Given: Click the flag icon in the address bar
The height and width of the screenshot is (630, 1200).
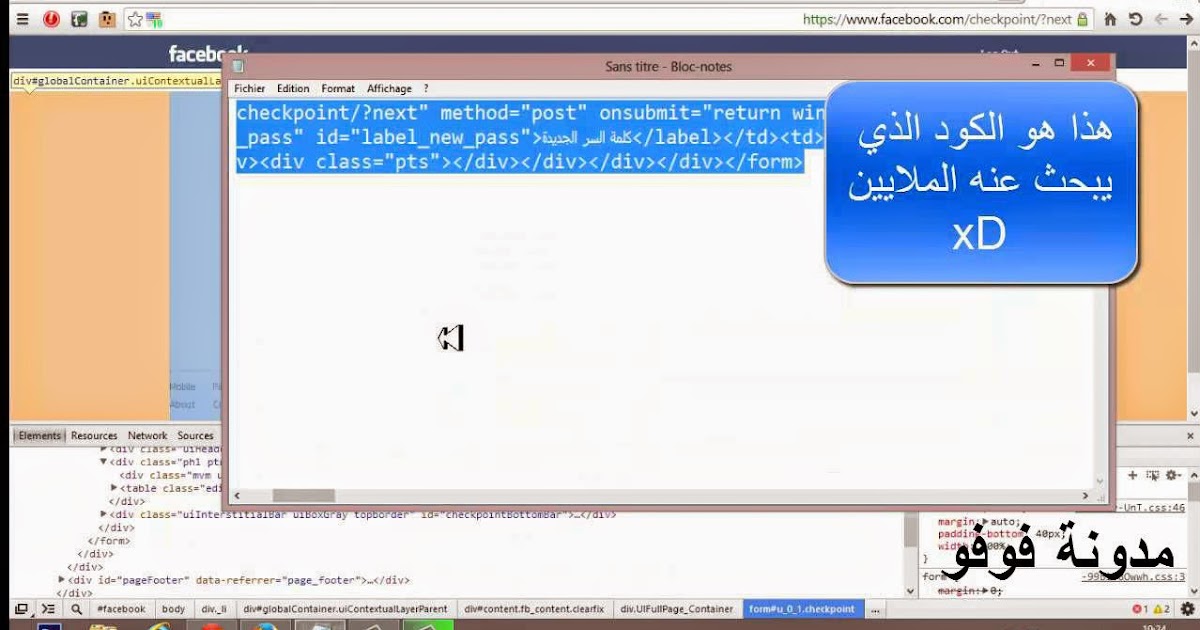Looking at the screenshot, I should click(x=155, y=19).
